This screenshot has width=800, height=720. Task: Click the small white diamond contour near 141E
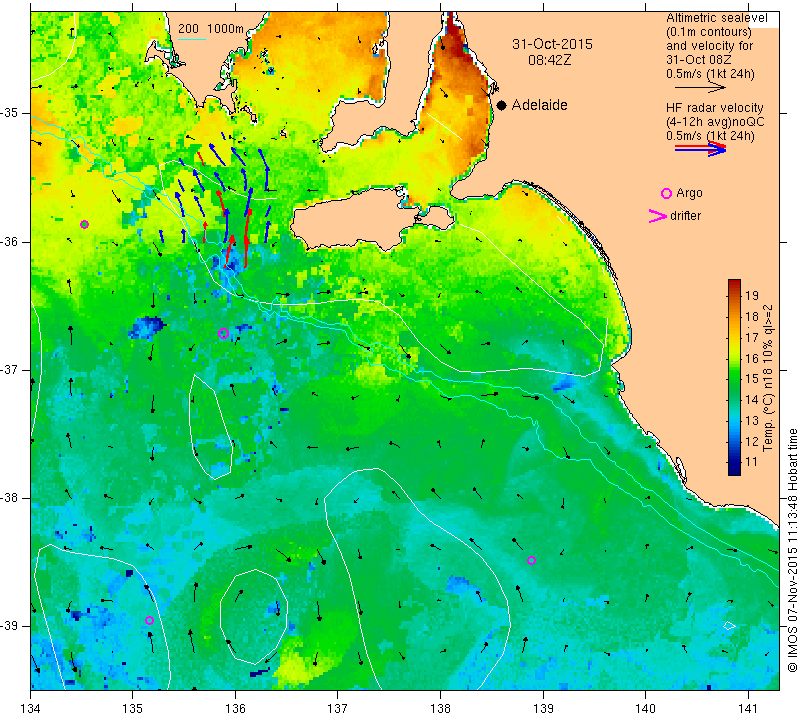(730, 626)
